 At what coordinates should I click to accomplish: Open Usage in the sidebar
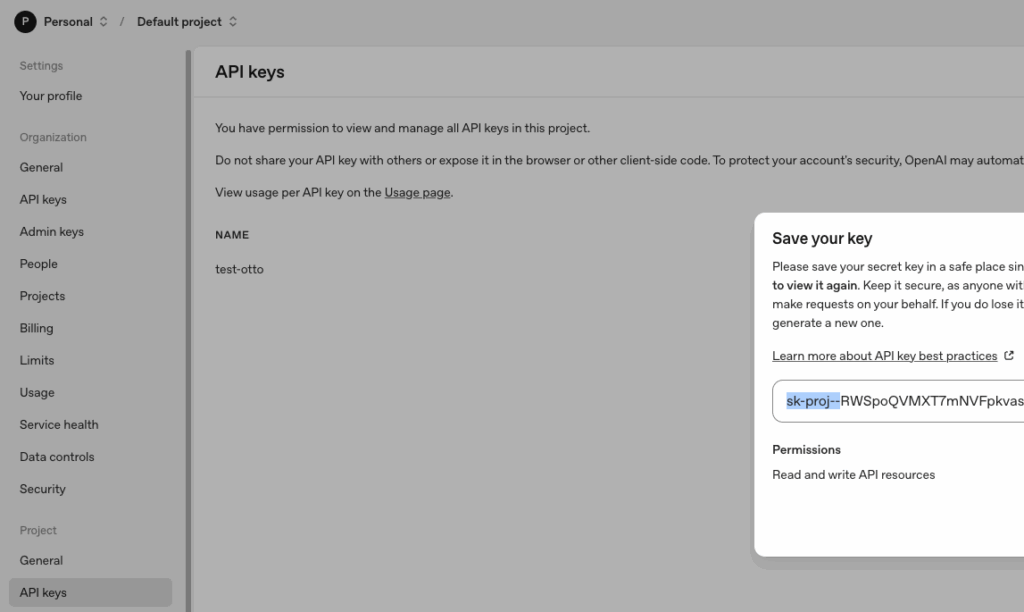point(37,392)
